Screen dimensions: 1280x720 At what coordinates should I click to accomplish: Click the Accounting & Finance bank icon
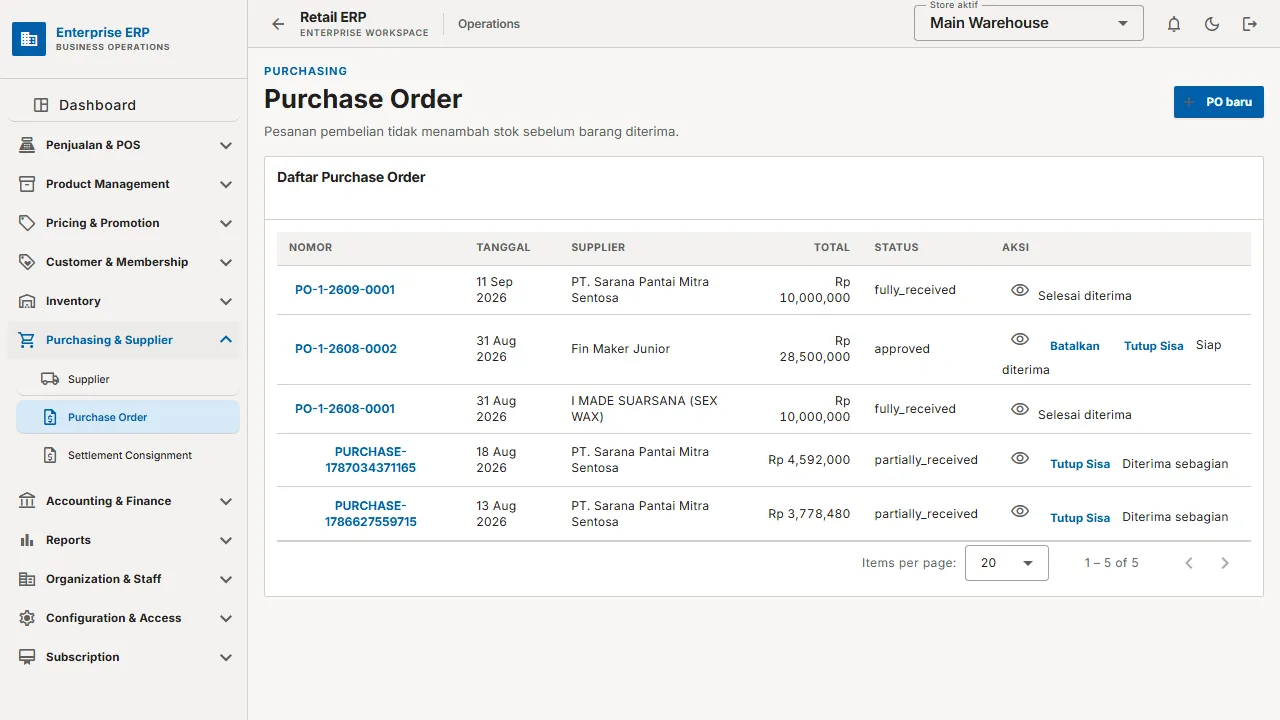tap(27, 501)
